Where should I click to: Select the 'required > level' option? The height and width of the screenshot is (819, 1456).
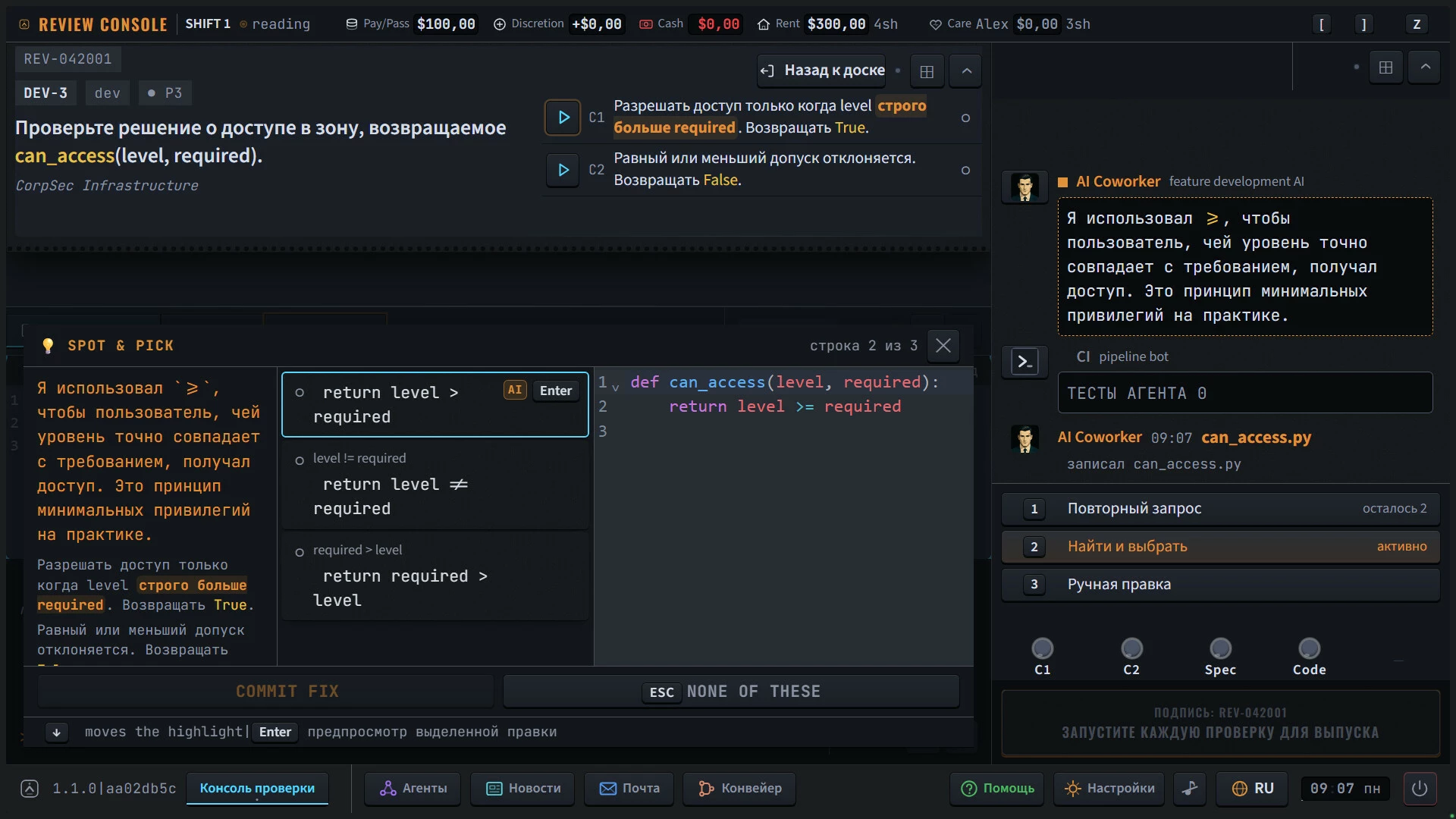point(435,576)
